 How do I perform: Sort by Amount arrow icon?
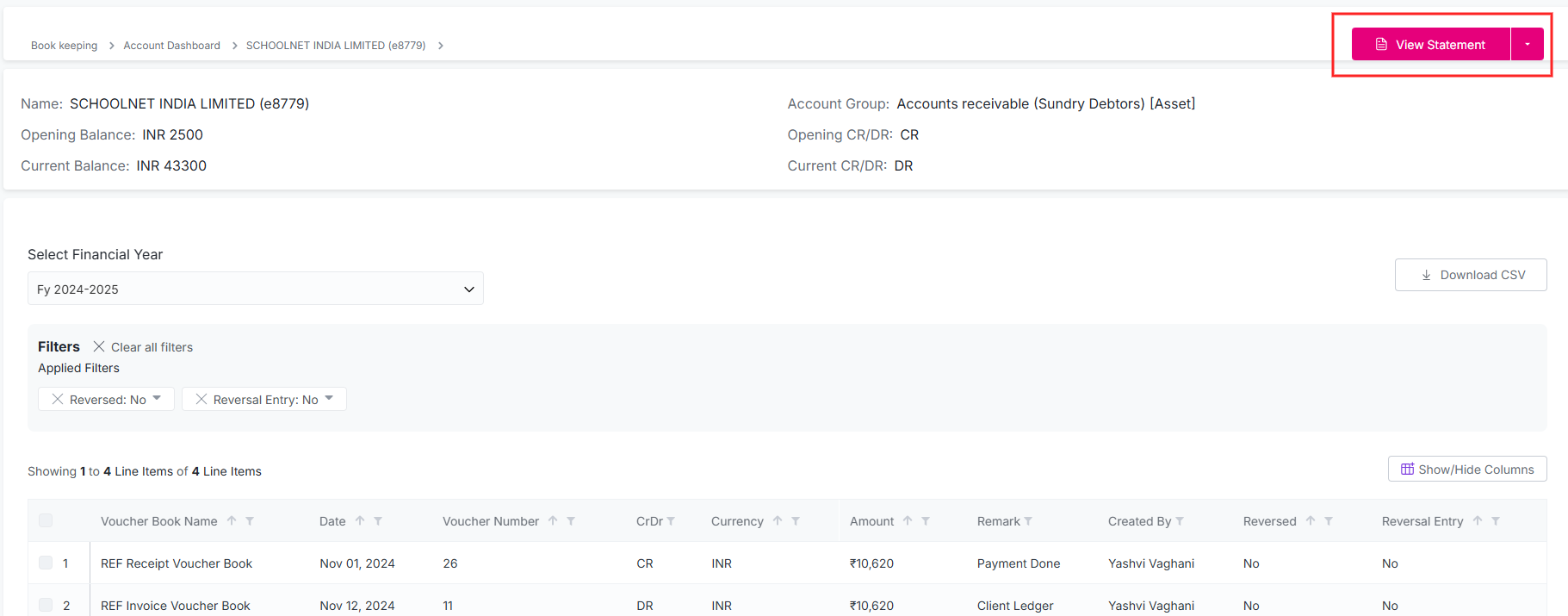point(908,521)
